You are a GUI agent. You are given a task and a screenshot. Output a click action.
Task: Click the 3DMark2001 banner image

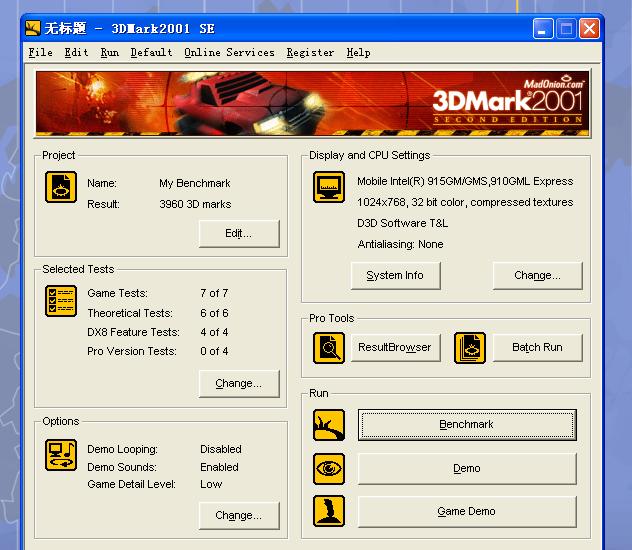point(312,102)
